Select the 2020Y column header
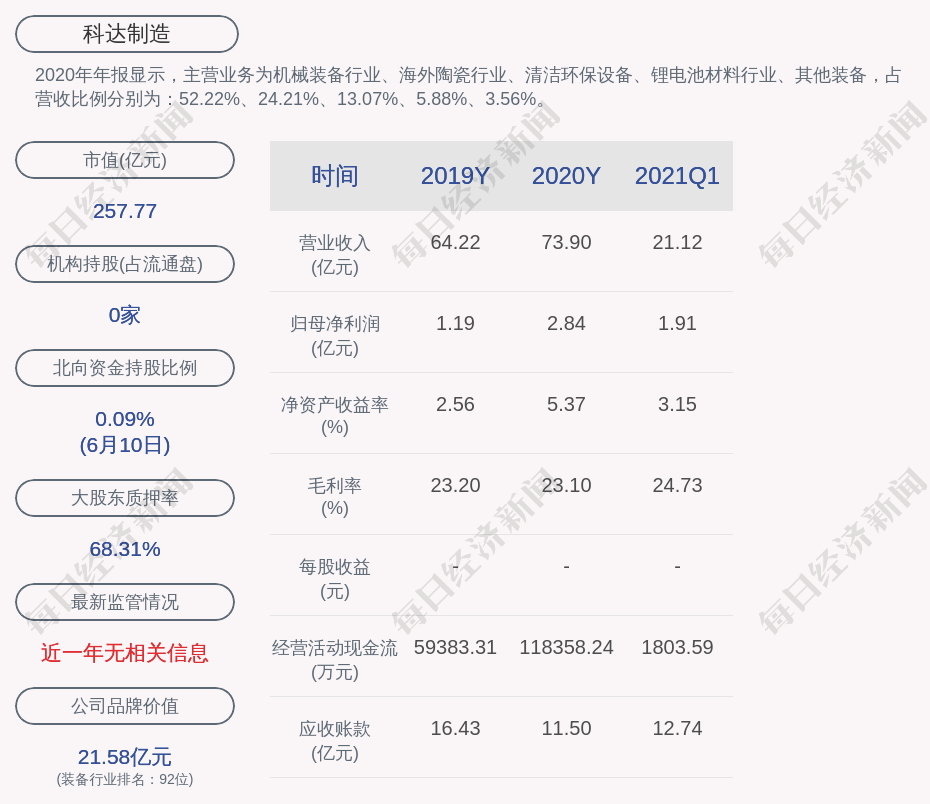930x804 pixels. pyautogui.click(x=566, y=176)
